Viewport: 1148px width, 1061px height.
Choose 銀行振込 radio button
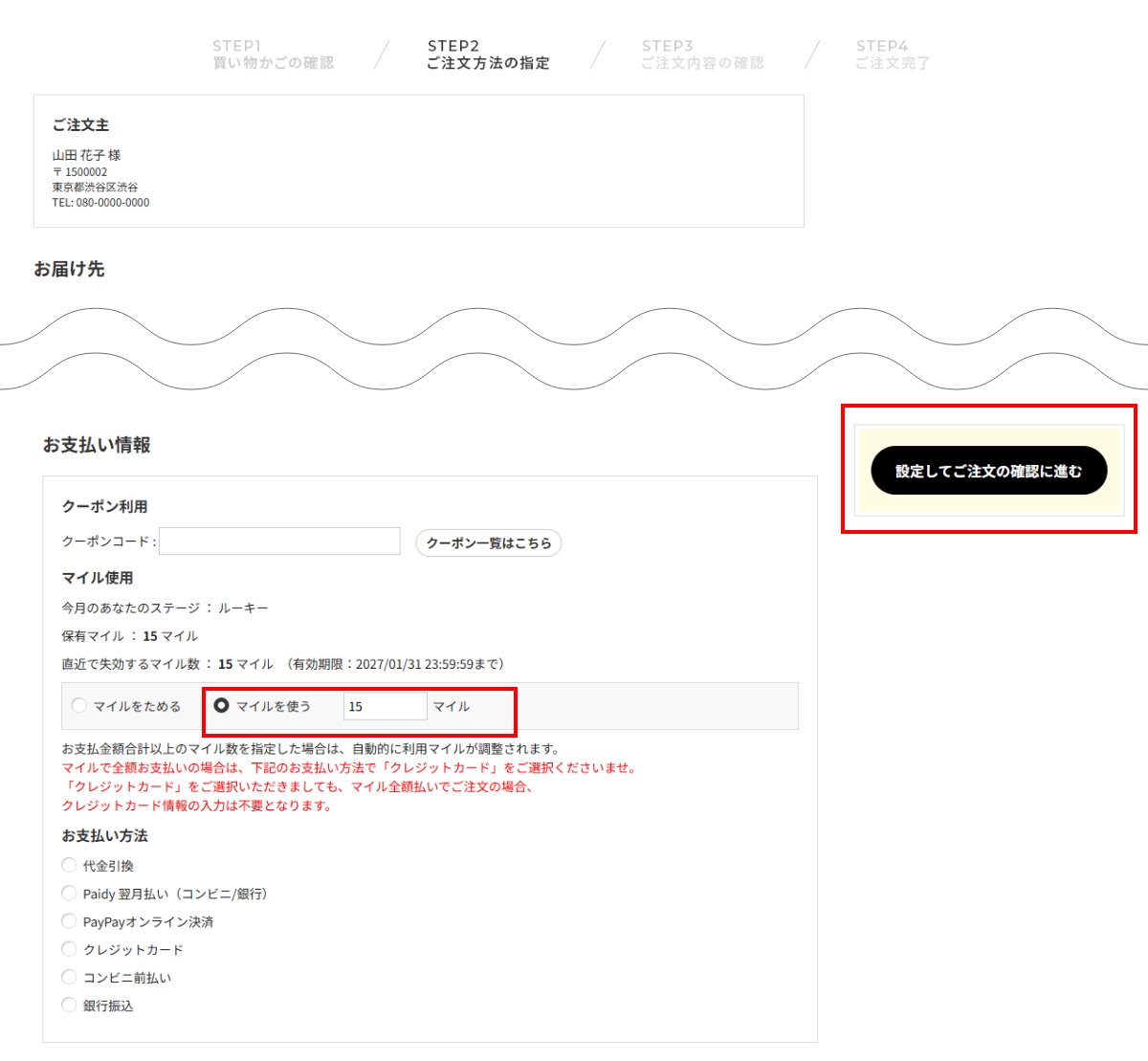pyautogui.click(x=69, y=1005)
